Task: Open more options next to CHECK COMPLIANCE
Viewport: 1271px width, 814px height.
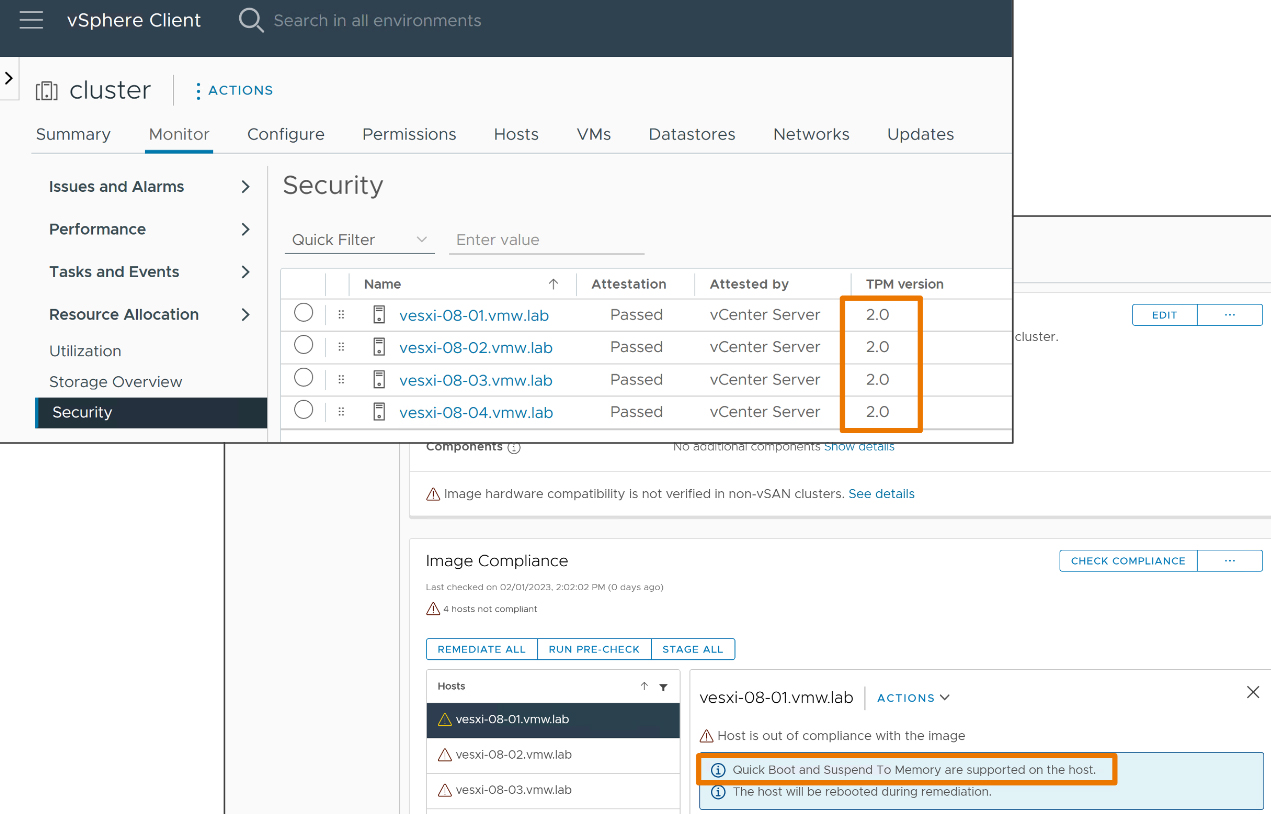Action: (x=1230, y=561)
